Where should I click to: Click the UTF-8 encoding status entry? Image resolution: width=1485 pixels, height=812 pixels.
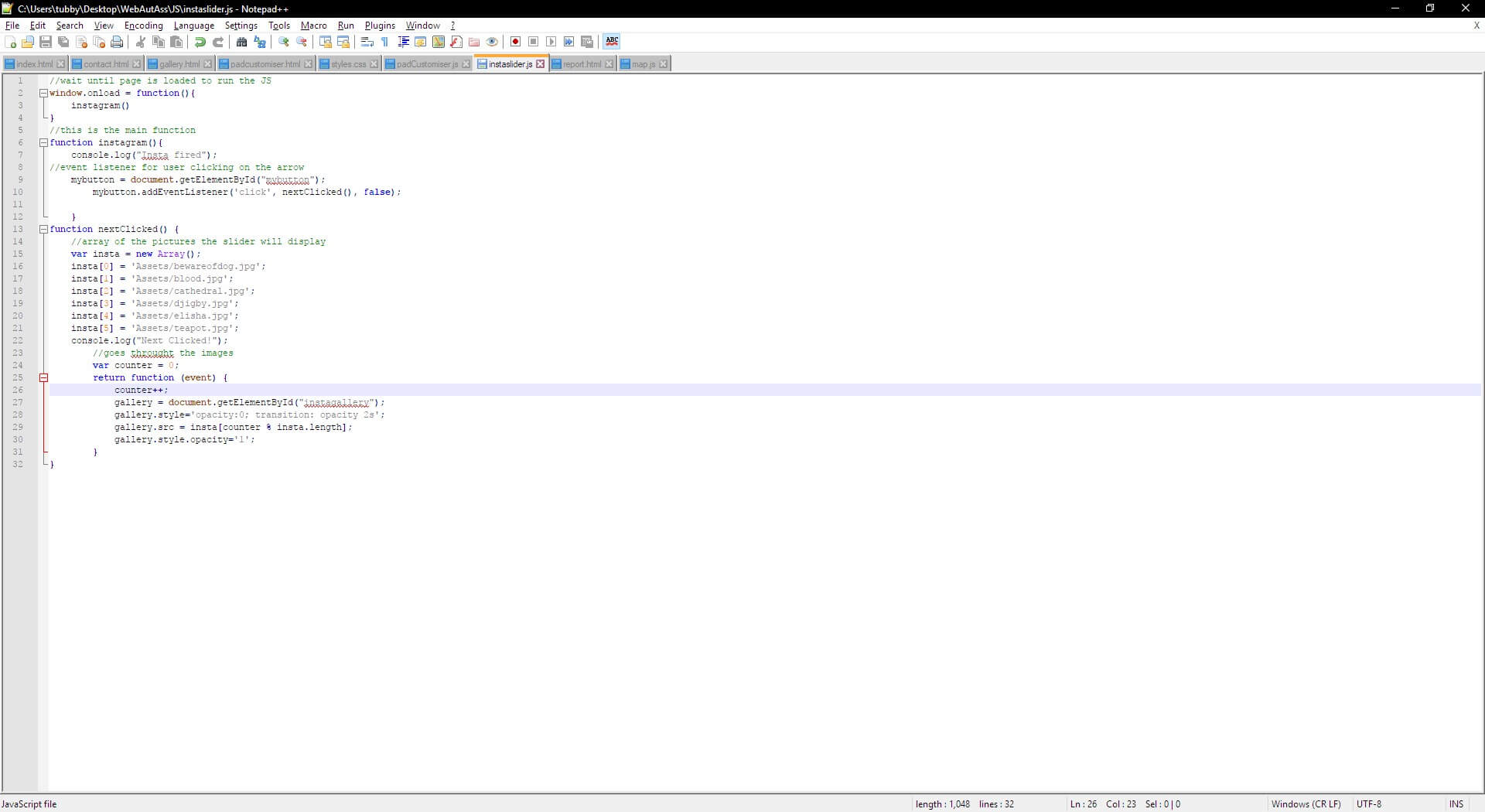pyautogui.click(x=1368, y=804)
